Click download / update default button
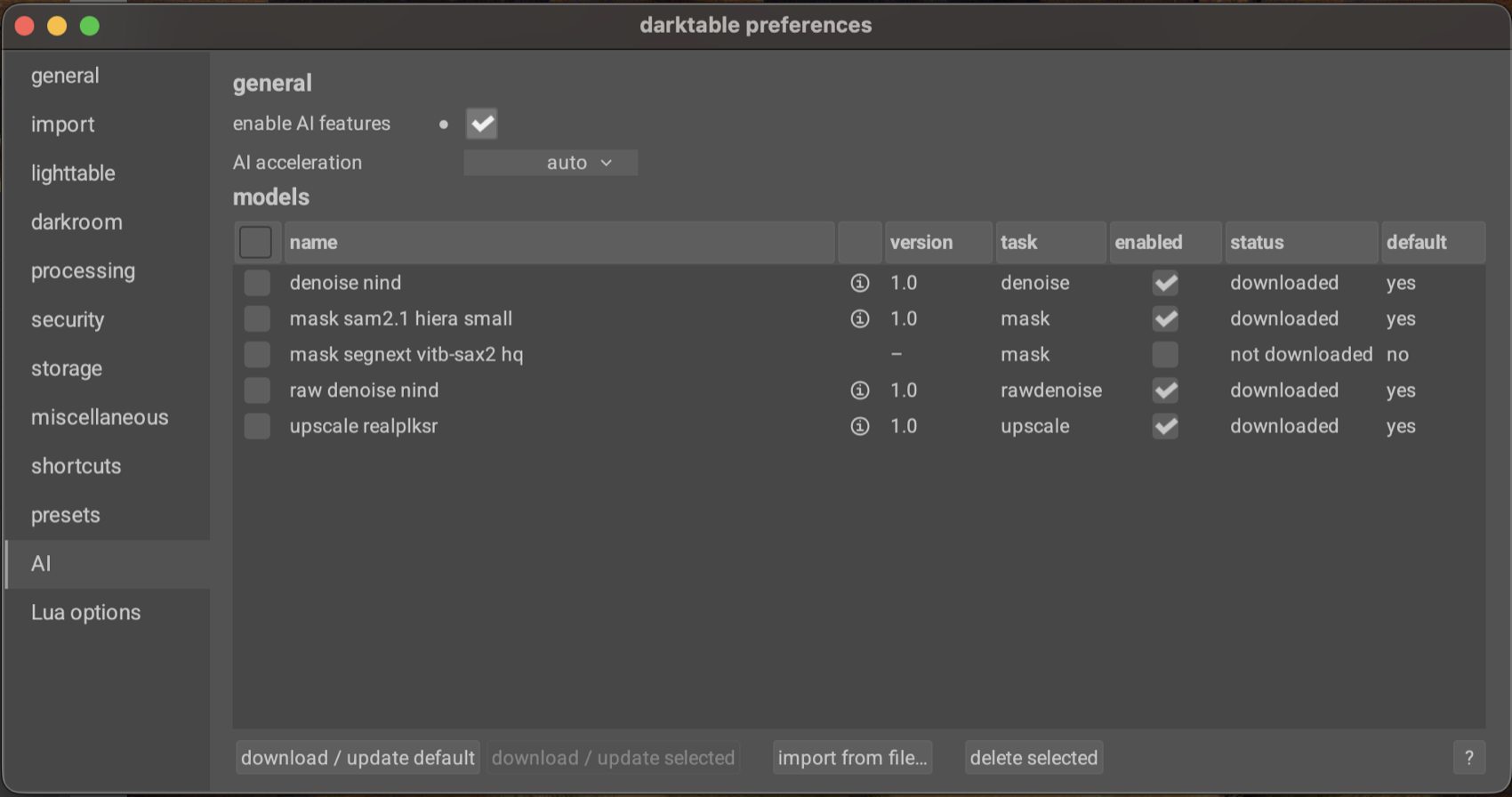Viewport: 1512px width, 797px height. pos(358,758)
